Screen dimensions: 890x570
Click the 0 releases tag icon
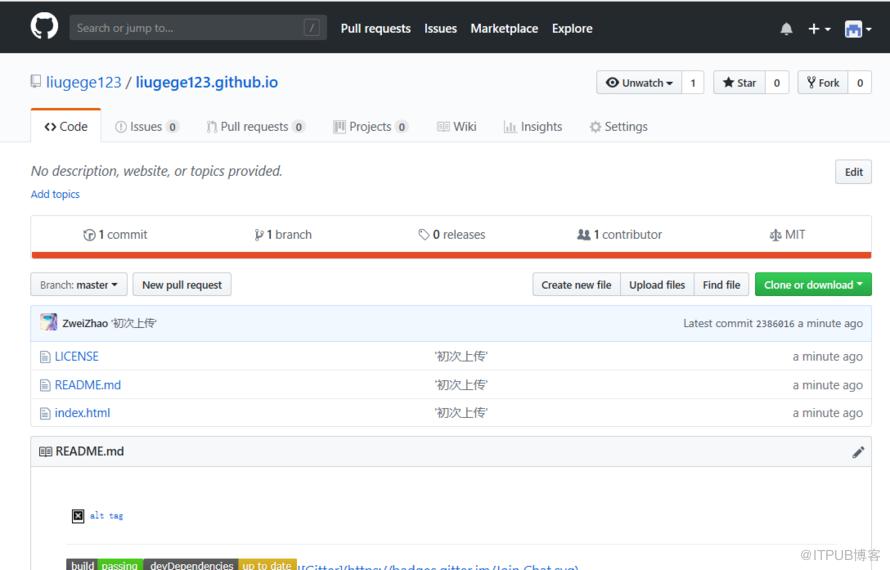pos(423,234)
